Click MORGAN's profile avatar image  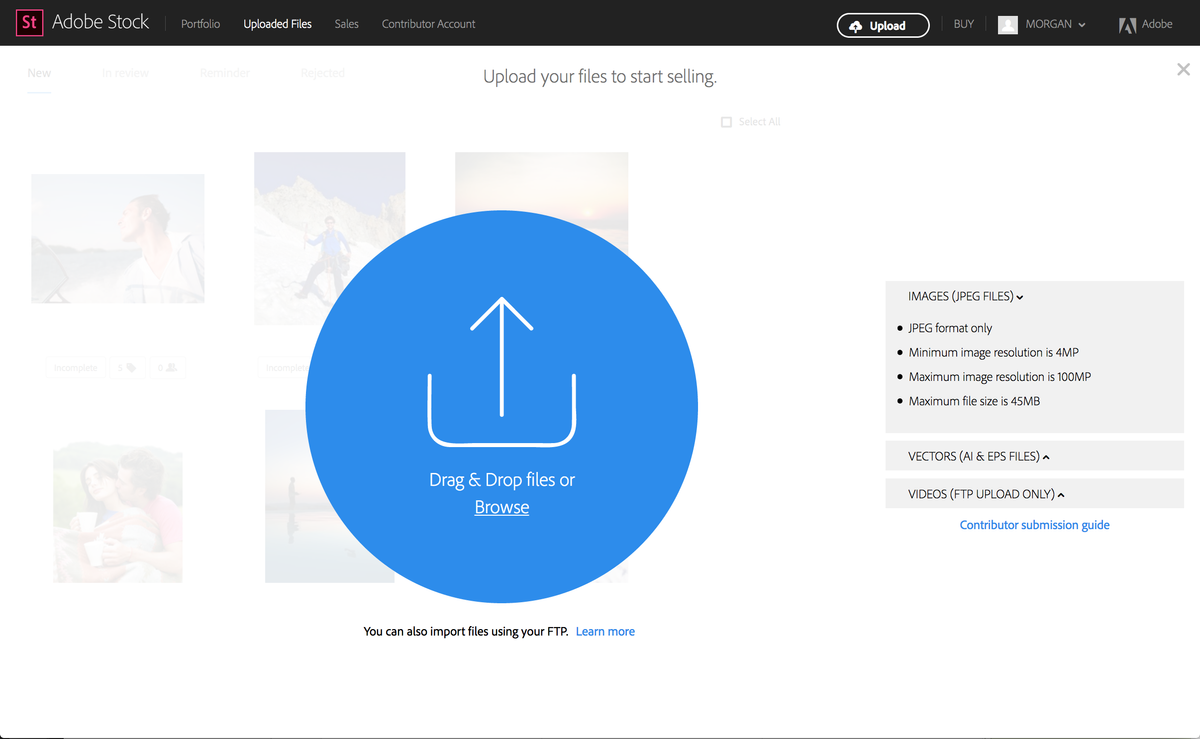pyautogui.click(x=1008, y=24)
